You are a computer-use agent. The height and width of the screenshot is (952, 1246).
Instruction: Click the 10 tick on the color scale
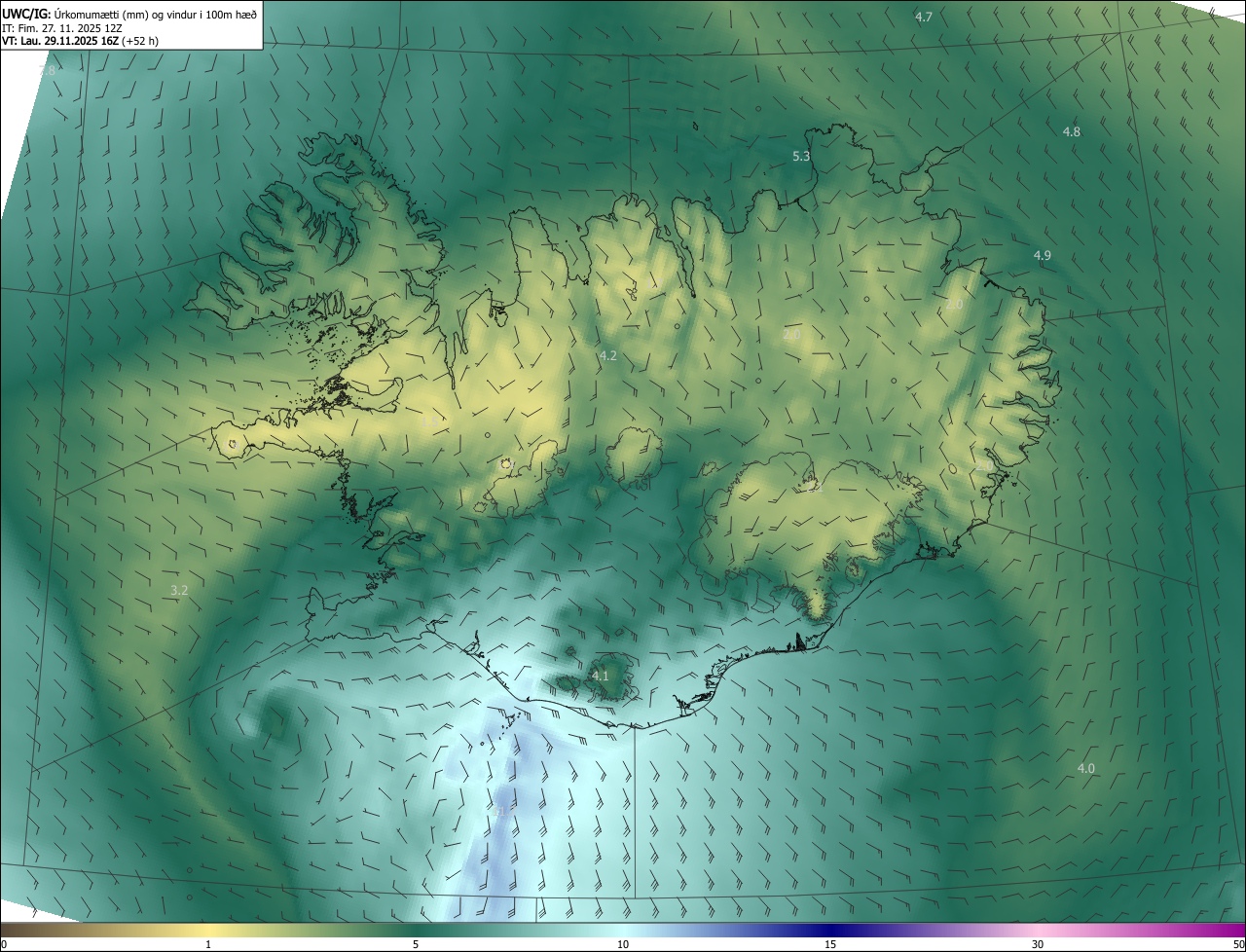coord(623,944)
